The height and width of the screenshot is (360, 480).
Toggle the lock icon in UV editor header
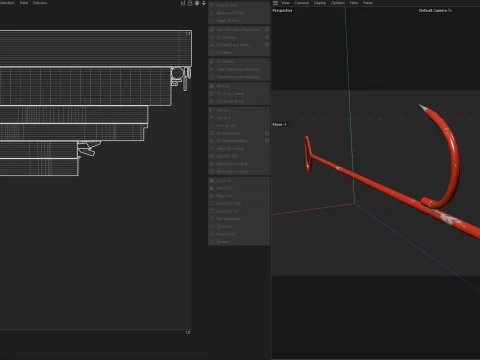click(190, 3)
